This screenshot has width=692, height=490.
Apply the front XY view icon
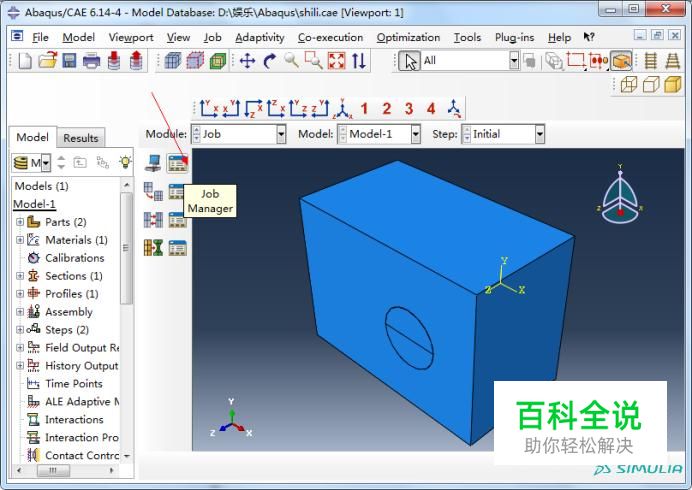pos(208,109)
